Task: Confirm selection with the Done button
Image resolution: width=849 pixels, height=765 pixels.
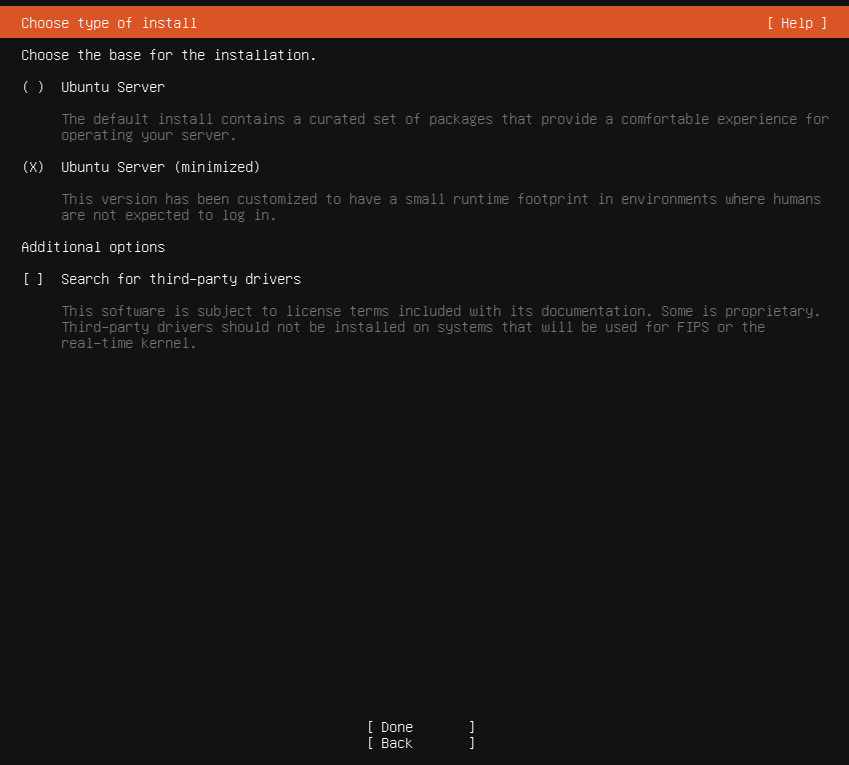Action: (421, 727)
